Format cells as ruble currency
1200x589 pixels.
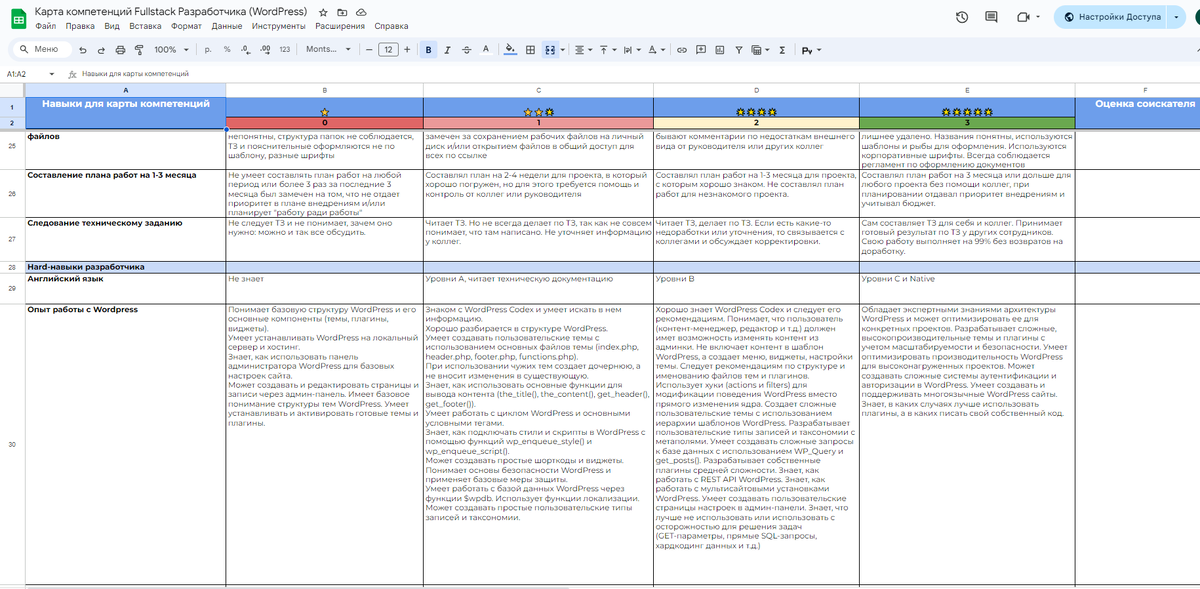coord(207,49)
